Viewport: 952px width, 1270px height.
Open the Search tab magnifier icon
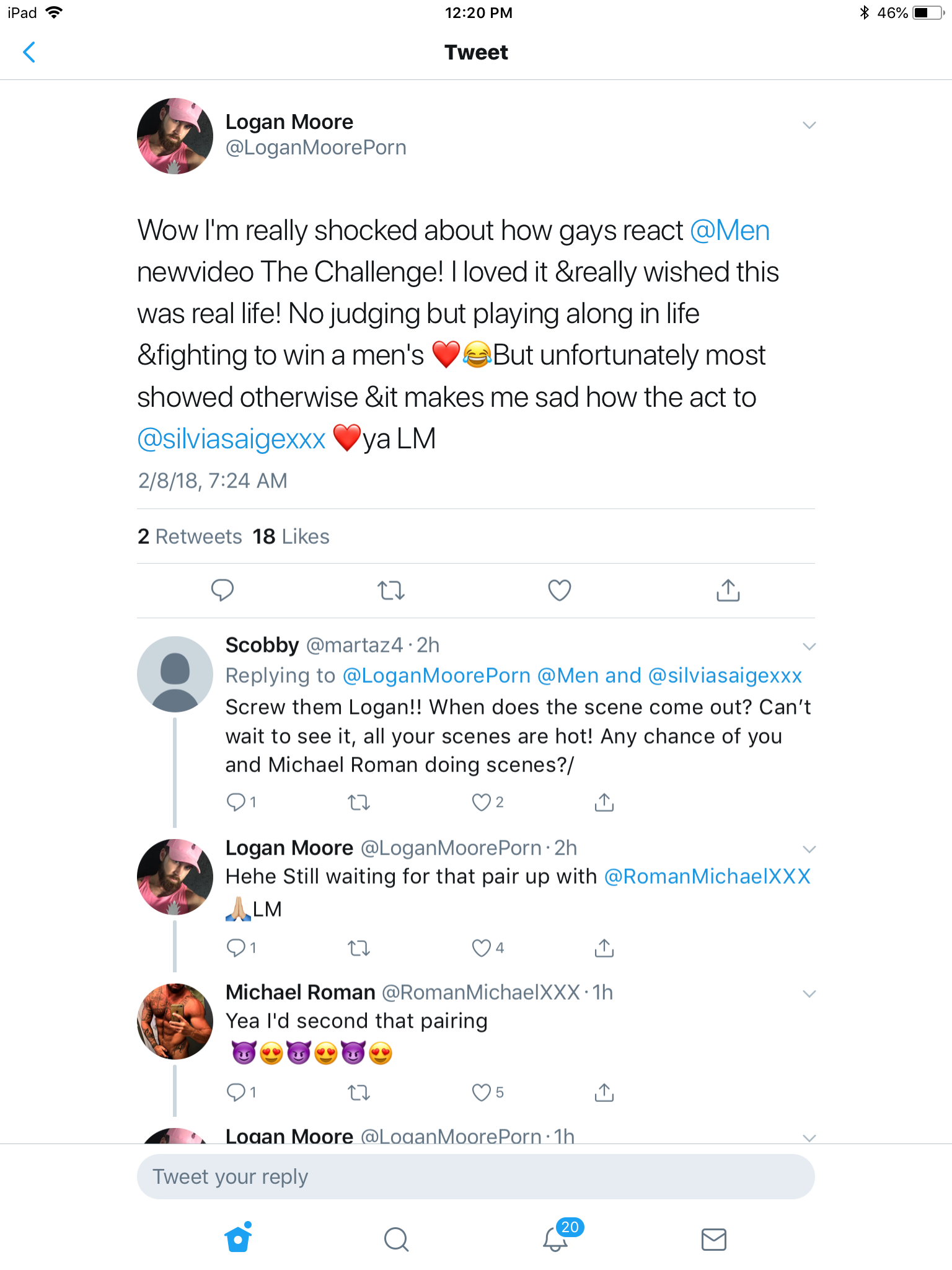pyautogui.click(x=396, y=1240)
